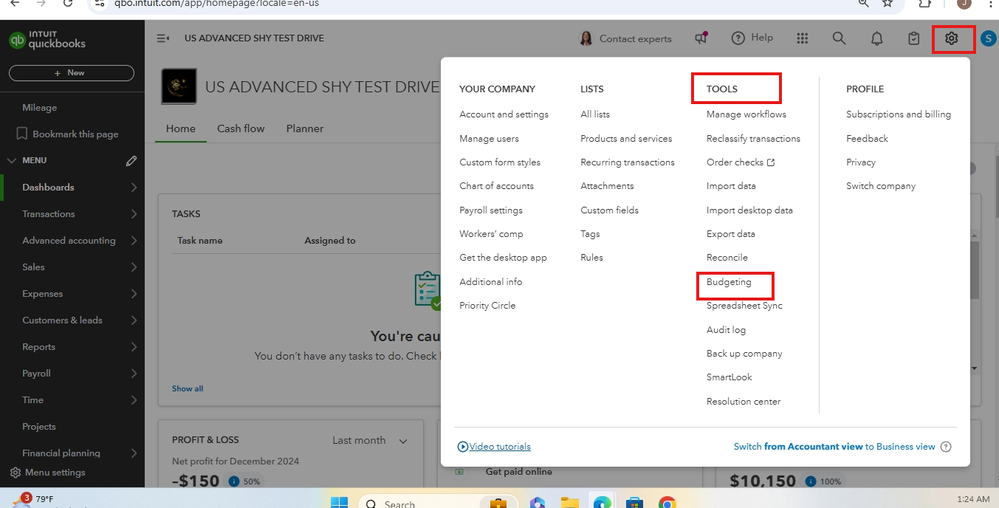Switch to the Planner tab

point(305,129)
